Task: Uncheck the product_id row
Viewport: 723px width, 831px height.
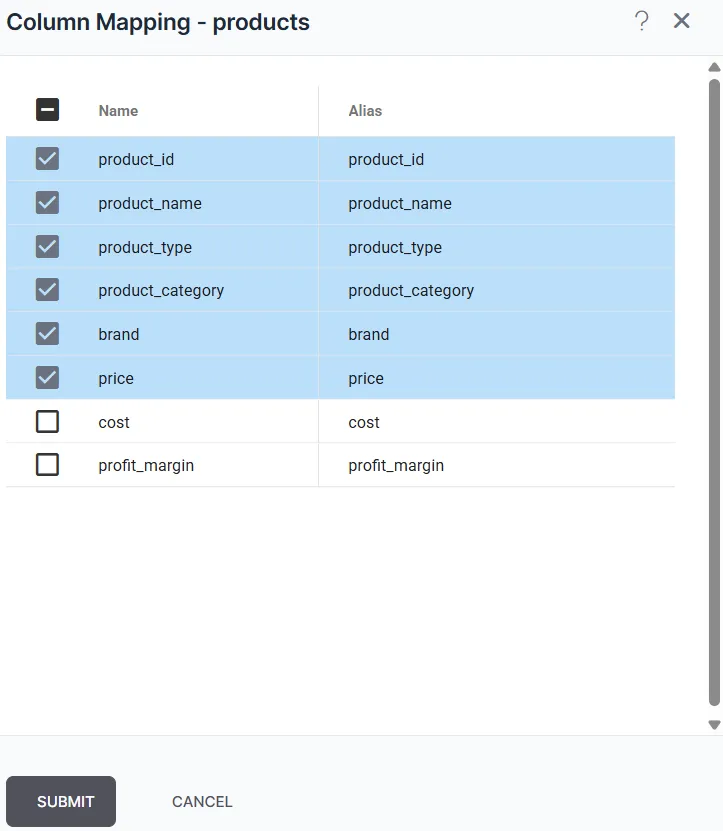Action: coord(47,159)
